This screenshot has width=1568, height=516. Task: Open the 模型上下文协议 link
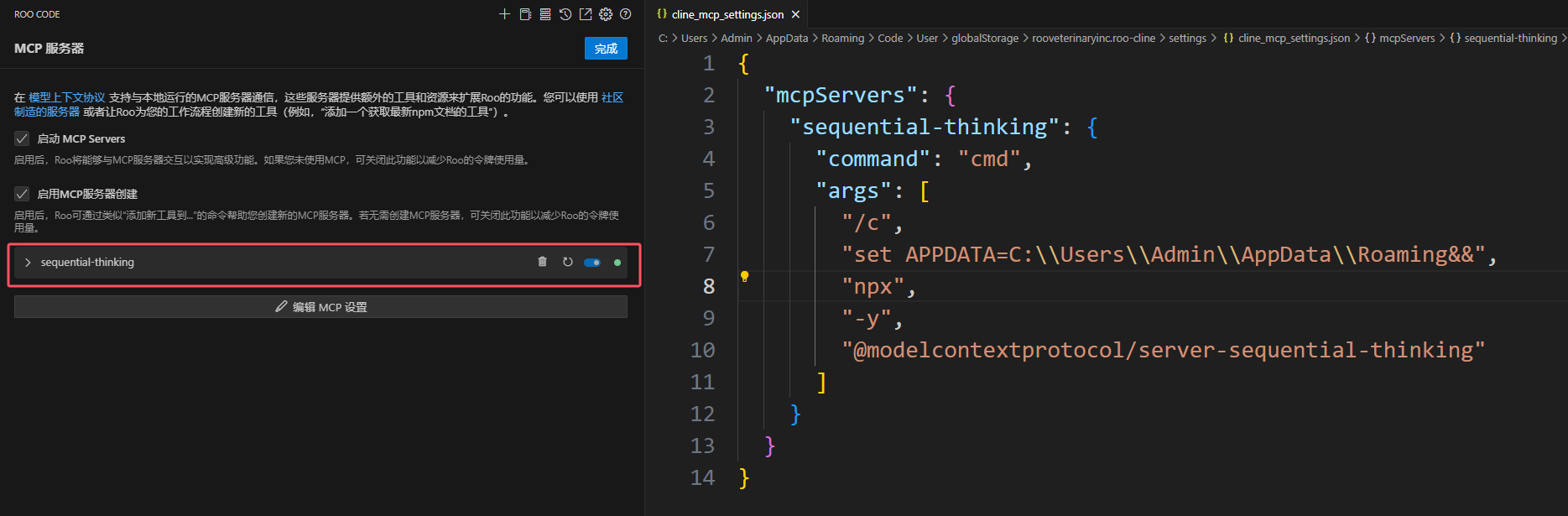67,97
